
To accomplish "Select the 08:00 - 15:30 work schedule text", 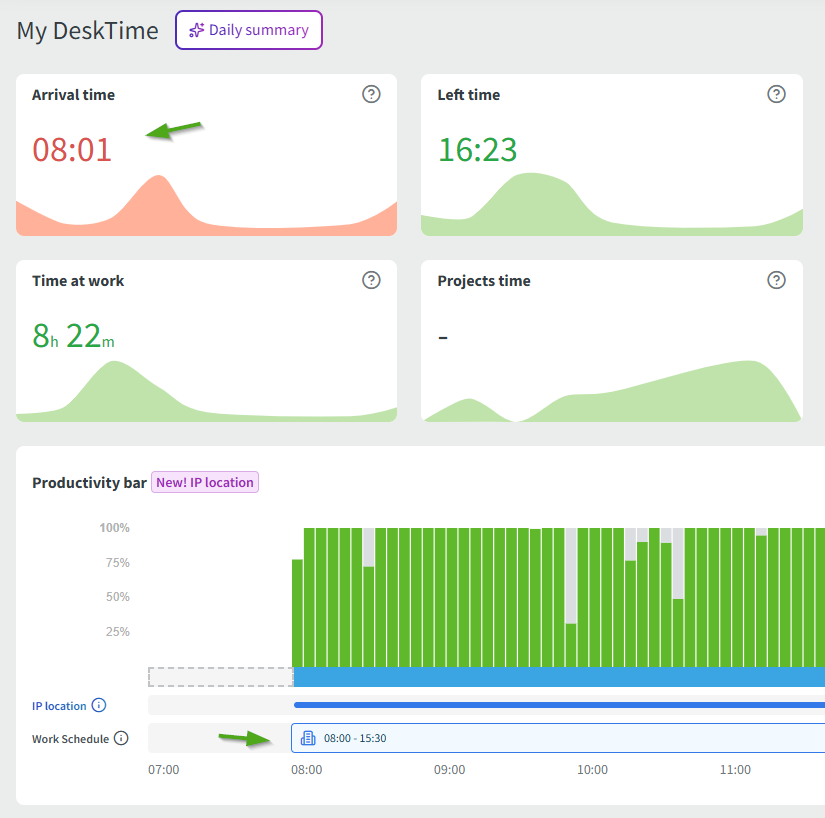I will pos(355,739).
